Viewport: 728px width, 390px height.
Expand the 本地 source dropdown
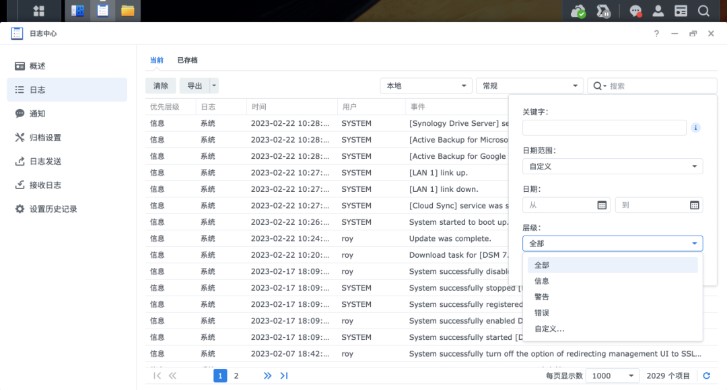[426, 86]
